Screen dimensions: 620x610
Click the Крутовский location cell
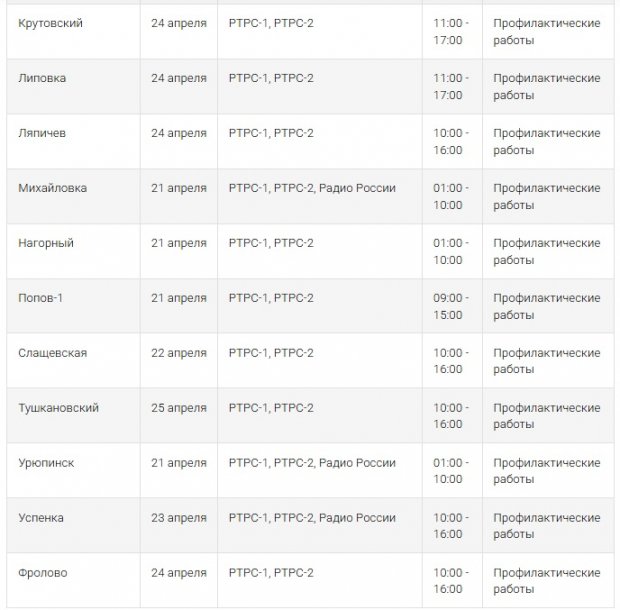73,32
